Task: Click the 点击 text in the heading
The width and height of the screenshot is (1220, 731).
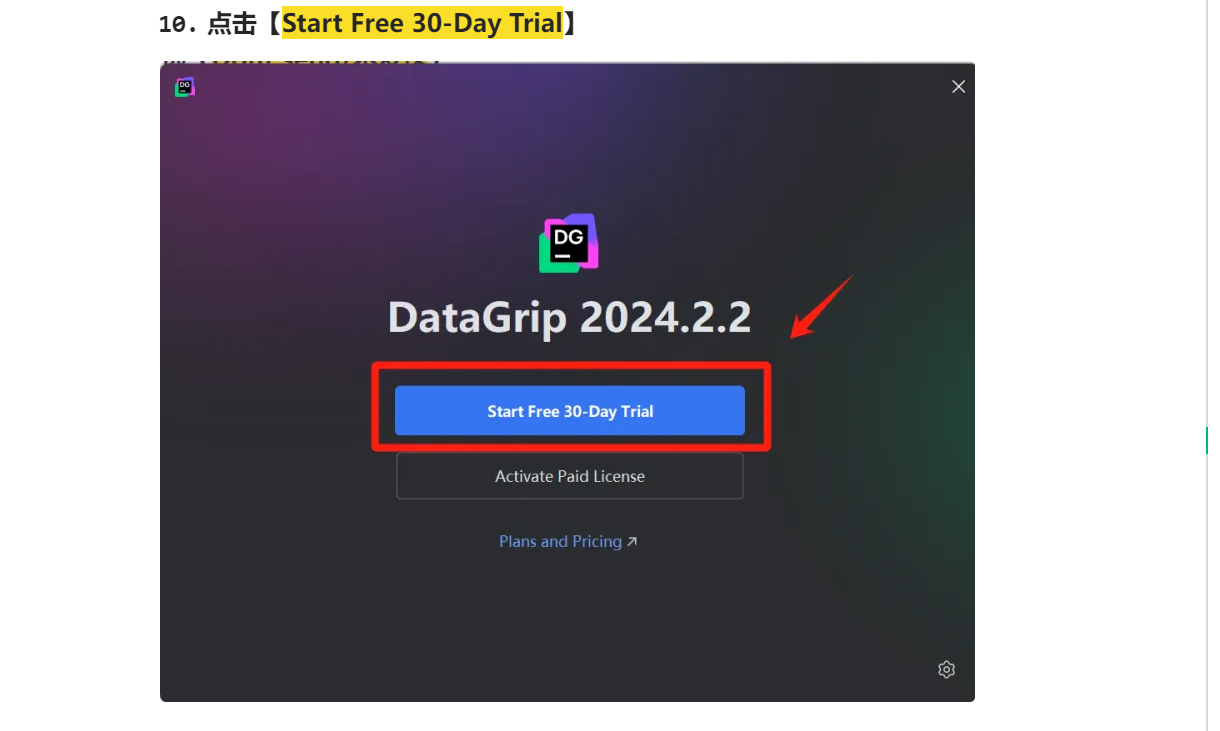Action: tap(232, 23)
